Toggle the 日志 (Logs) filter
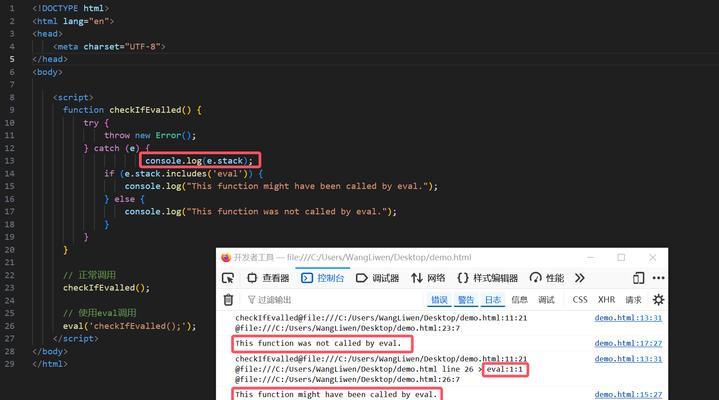The image size is (719, 400). [492, 300]
